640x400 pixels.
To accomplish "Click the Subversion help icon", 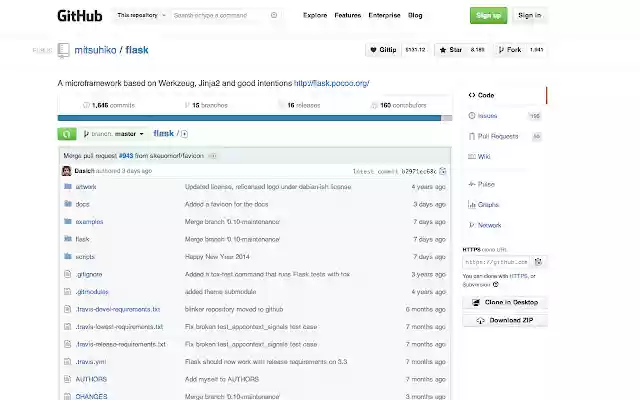I will (x=496, y=284).
